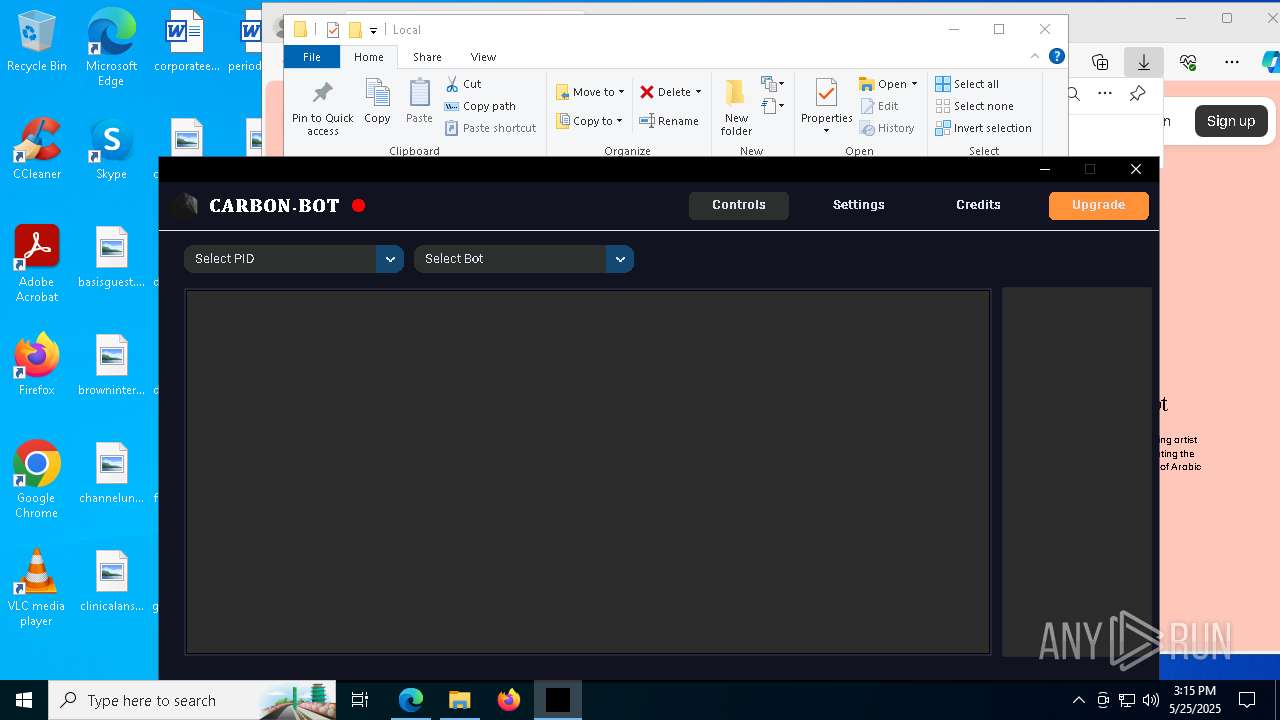Click the Edge collections icon
The height and width of the screenshot is (720, 1280).
(1100, 62)
